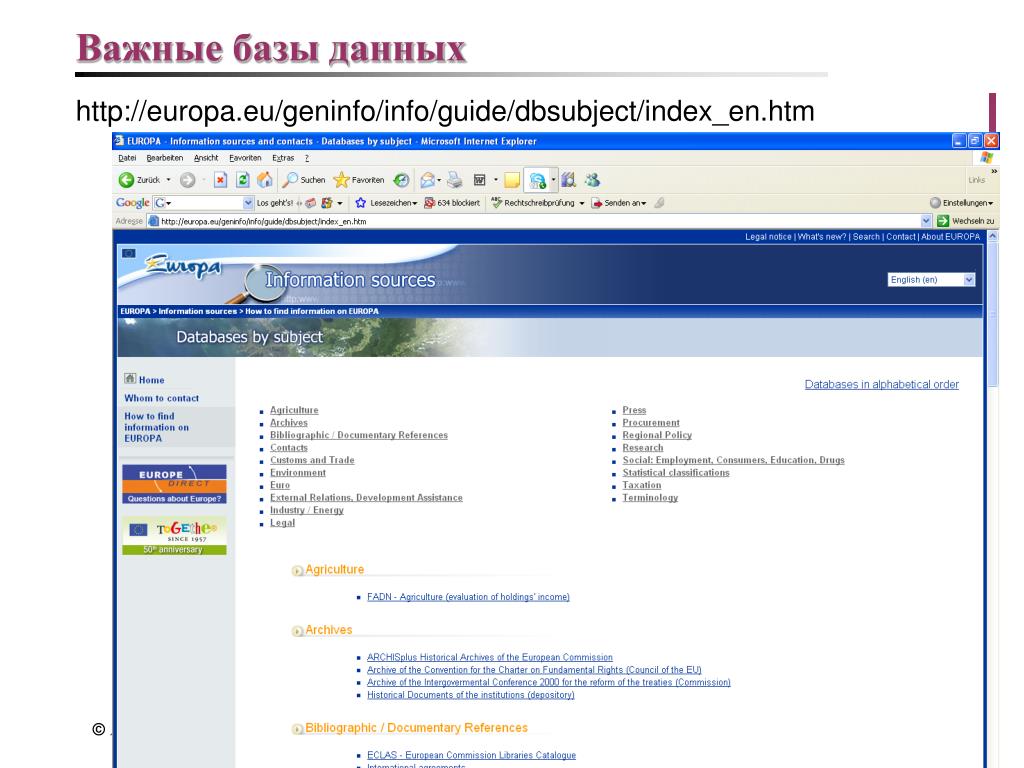The height and width of the screenshot is (768, 1024).
Task: Open ARCHISplus Historical Archives link
Action: (x=490, y=657)
